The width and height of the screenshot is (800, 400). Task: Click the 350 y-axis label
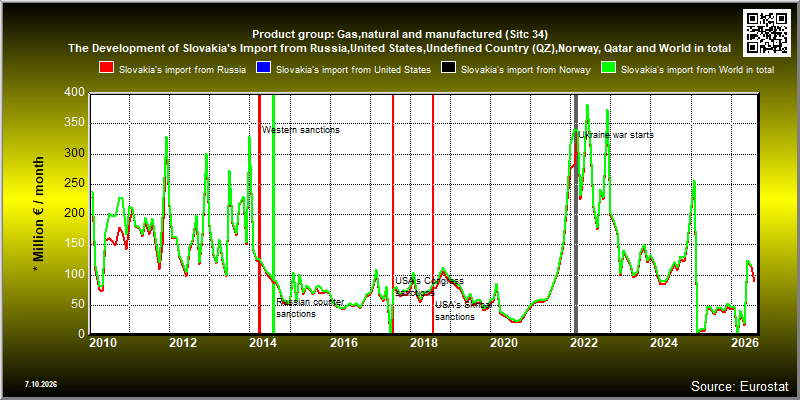click(x=75, y=123)
